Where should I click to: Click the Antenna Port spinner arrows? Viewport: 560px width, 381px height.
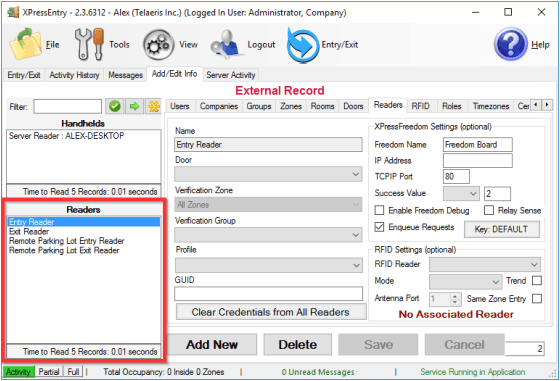(455, 299)
